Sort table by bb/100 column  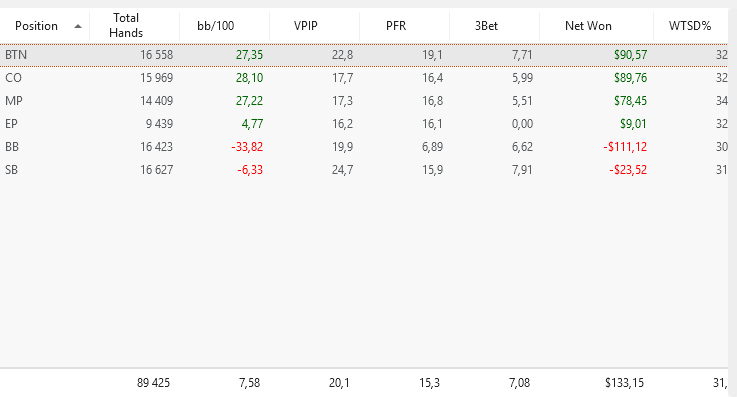point(224,26)
